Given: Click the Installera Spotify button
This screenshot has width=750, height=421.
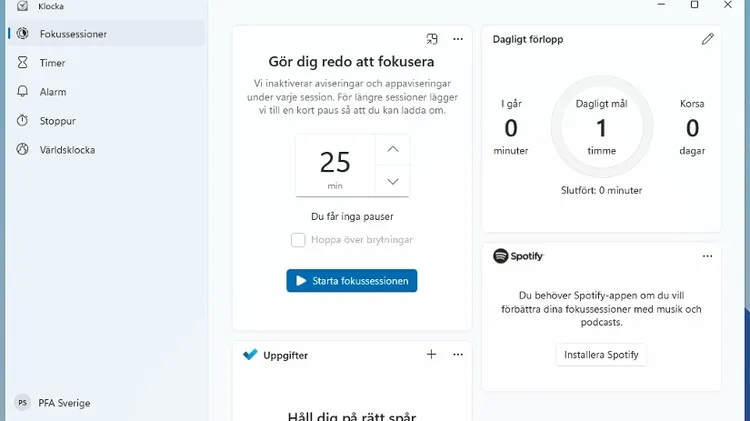Looking at the screenshot, I should point(601,355).
